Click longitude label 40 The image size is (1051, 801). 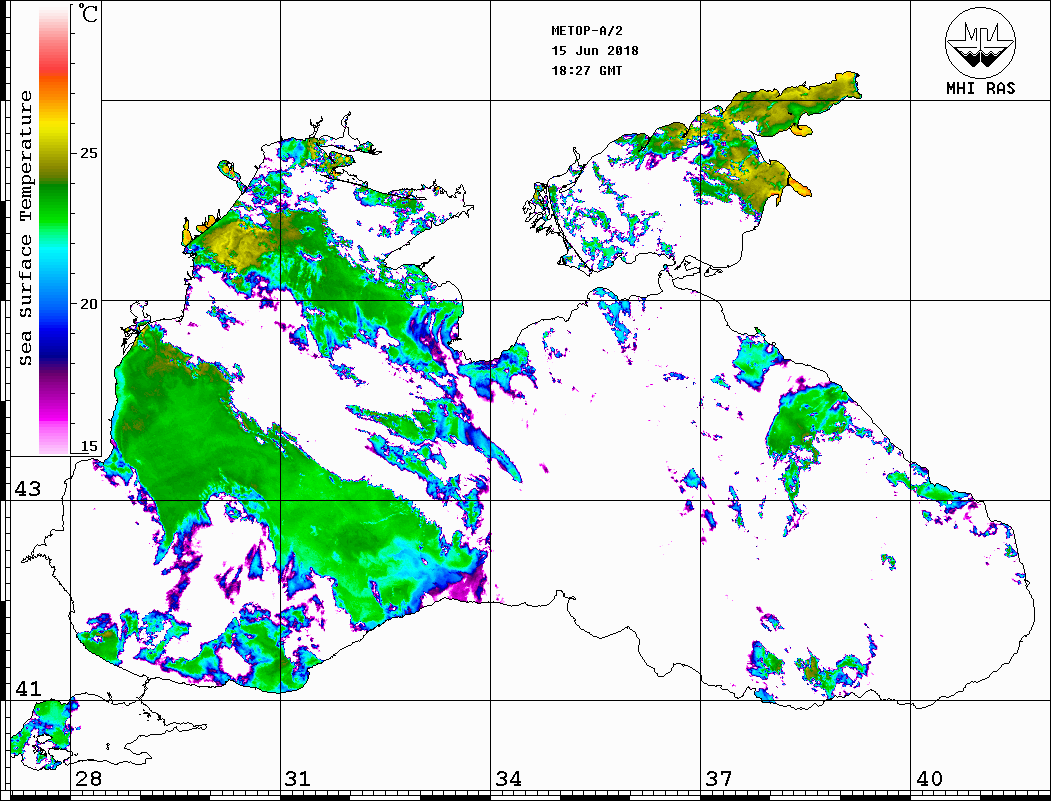[929, 779]
